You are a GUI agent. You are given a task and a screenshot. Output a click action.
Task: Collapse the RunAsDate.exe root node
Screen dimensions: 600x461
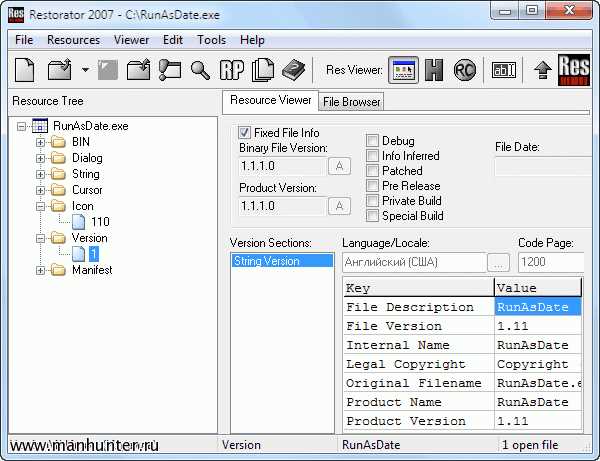pyautogui.click(x=21, y=126)
